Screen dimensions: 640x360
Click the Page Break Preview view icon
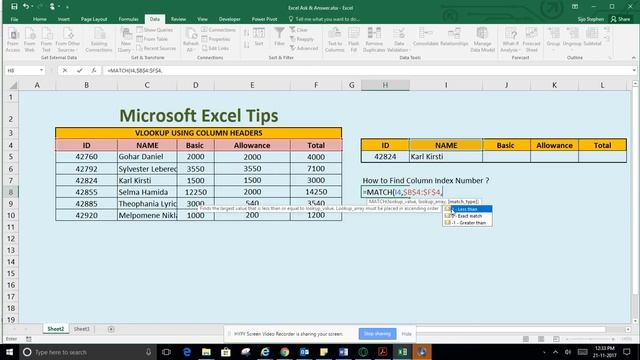[556, 339]
